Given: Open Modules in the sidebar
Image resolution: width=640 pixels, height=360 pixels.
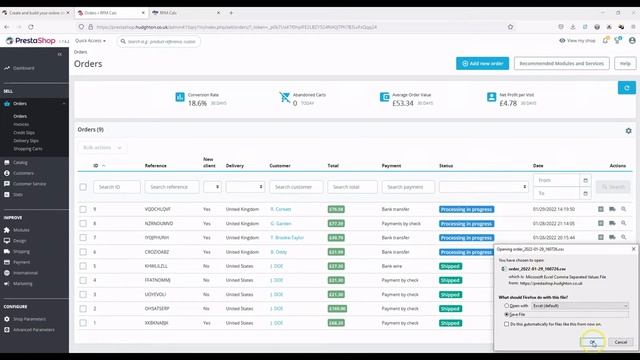Looking at the screenshot, I should 21,230.
